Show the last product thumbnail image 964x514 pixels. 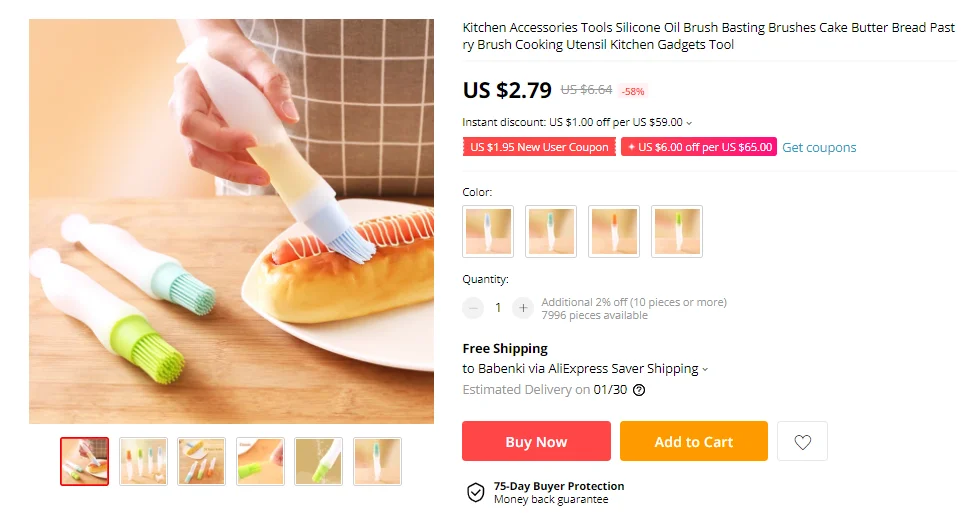point(377,461)
